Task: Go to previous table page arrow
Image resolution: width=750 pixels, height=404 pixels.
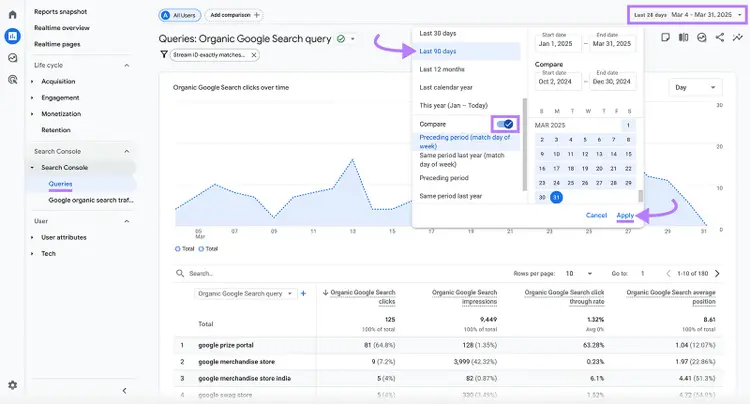Action: pyautogui.click(x=668, y=273)
